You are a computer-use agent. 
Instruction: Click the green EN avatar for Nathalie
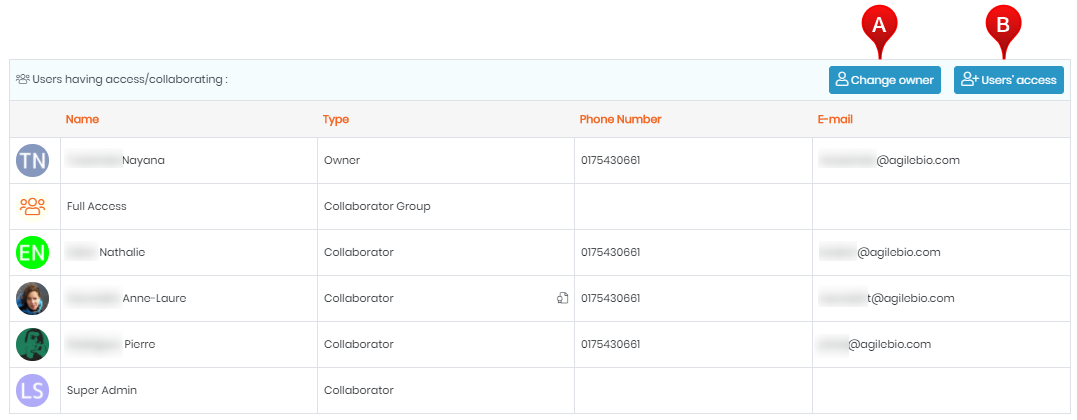tap(32, 252)
